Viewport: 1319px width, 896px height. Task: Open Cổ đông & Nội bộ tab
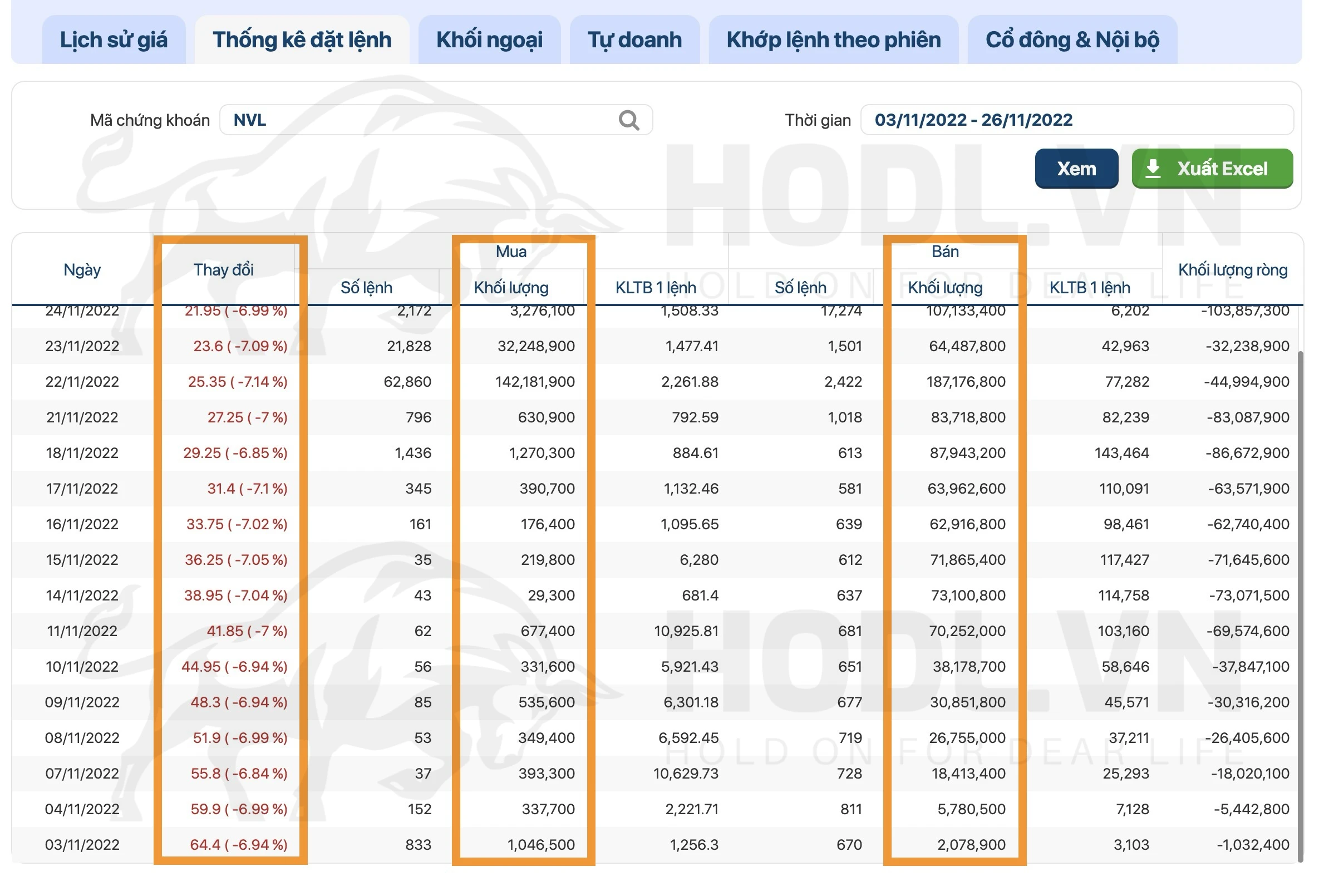pos(1072,40)
